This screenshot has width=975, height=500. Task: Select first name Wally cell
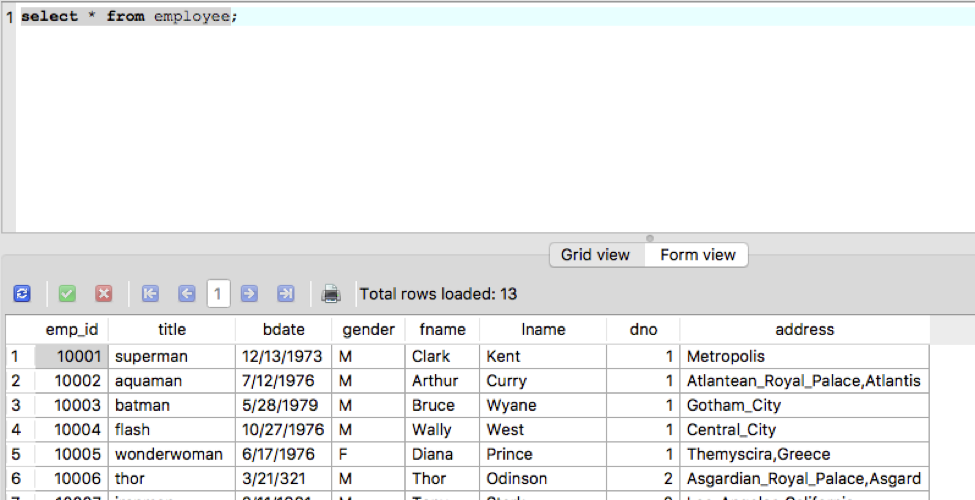click(442, 430)
